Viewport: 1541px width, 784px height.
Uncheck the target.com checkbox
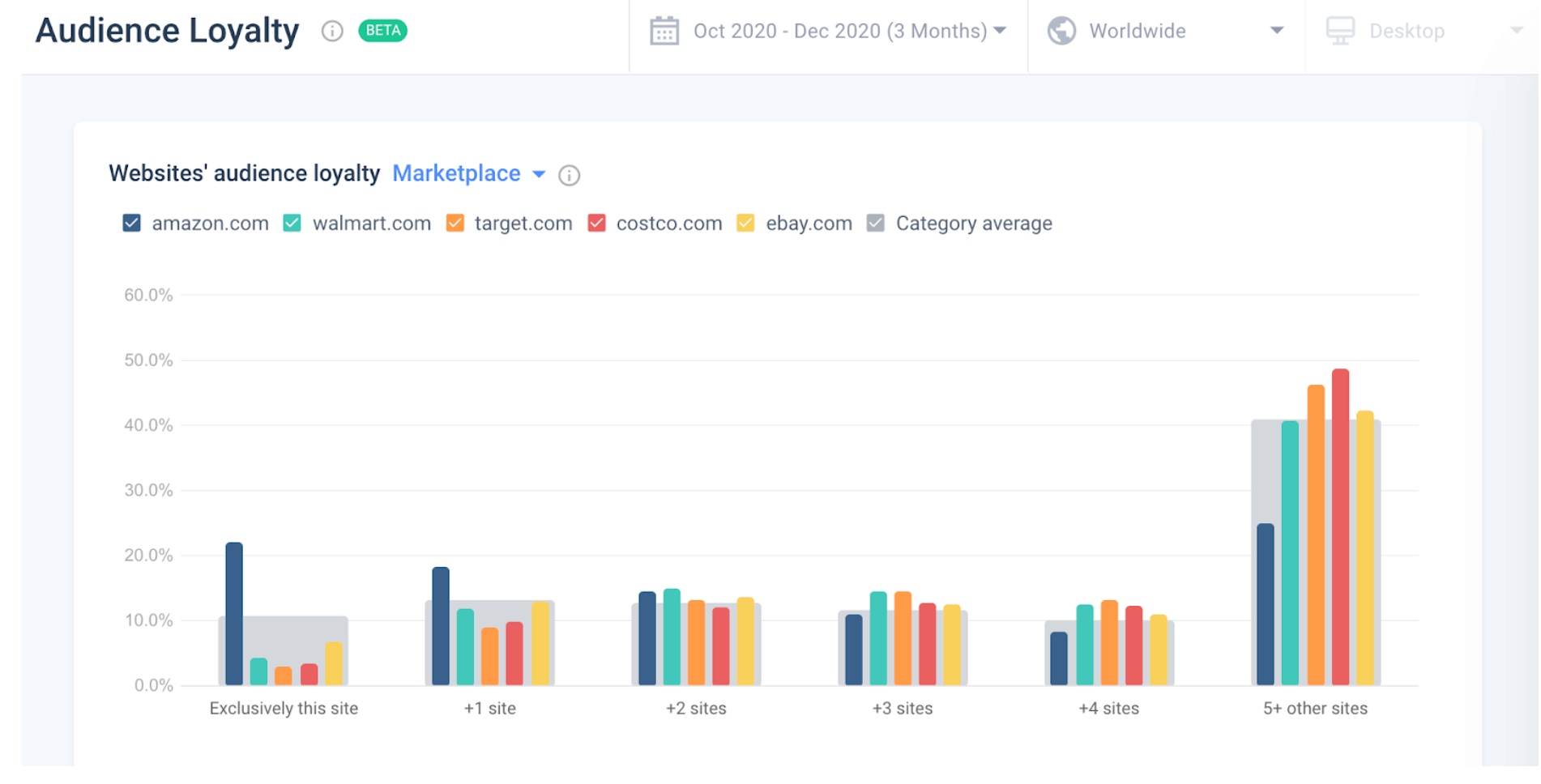[455, 223]
